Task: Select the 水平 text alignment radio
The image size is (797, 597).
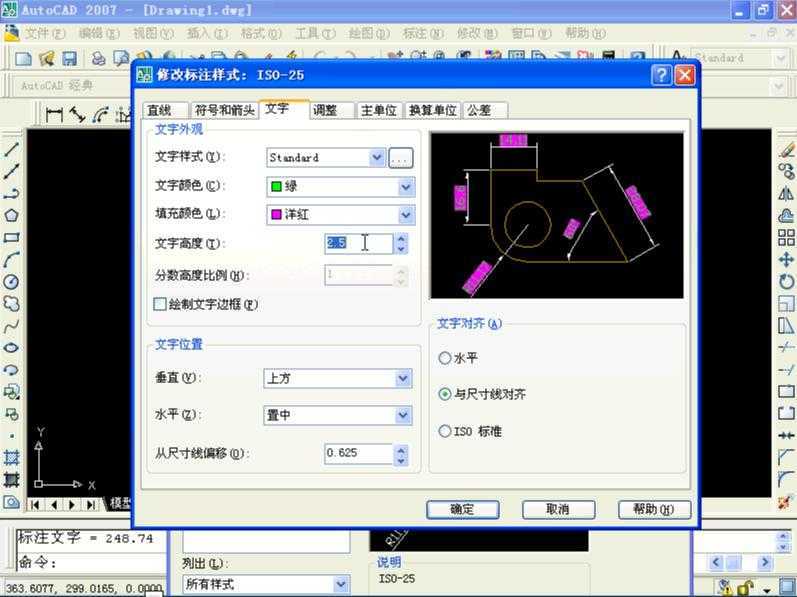Action: 444,358
